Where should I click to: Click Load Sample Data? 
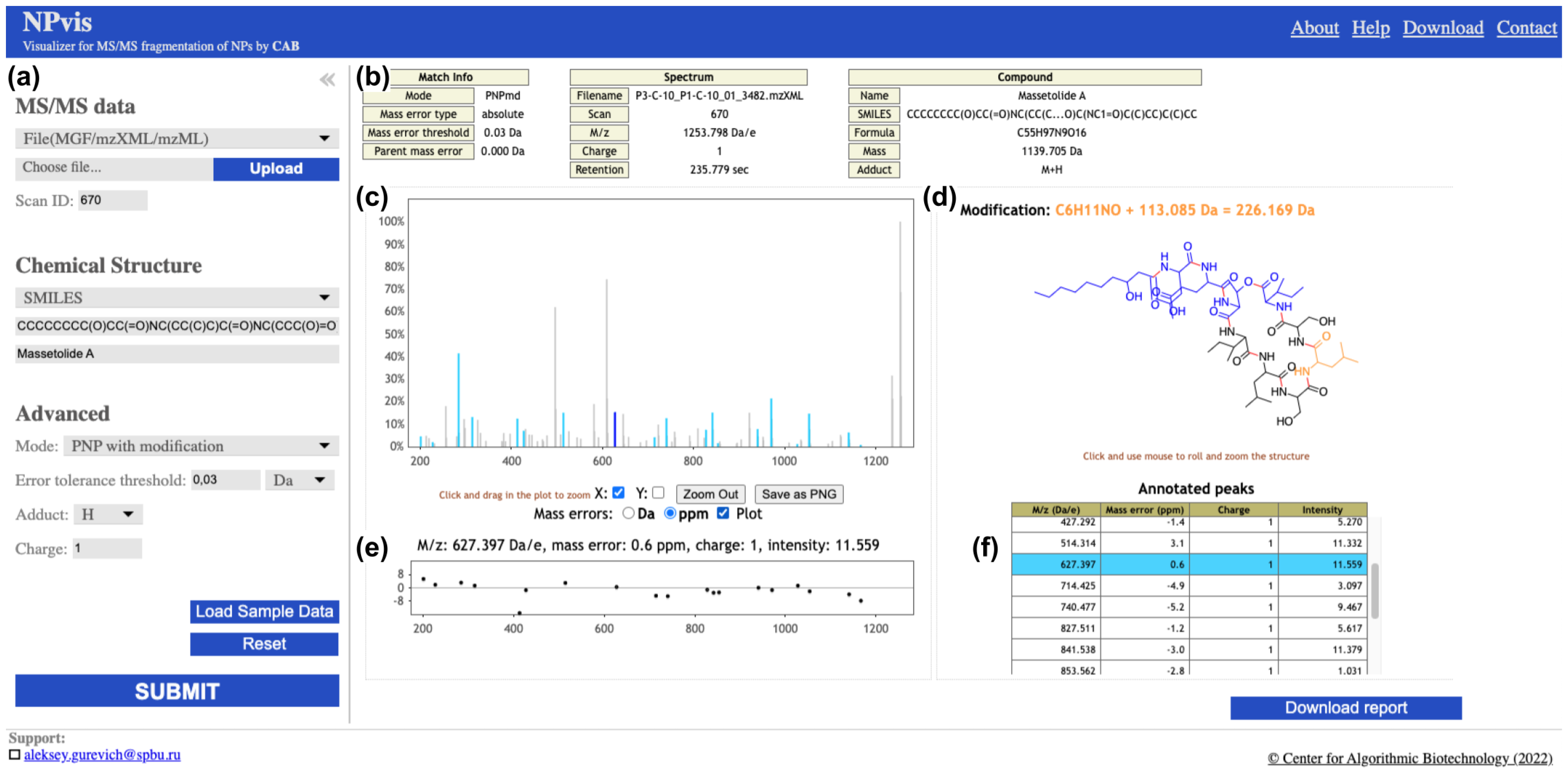coord(264,611)
